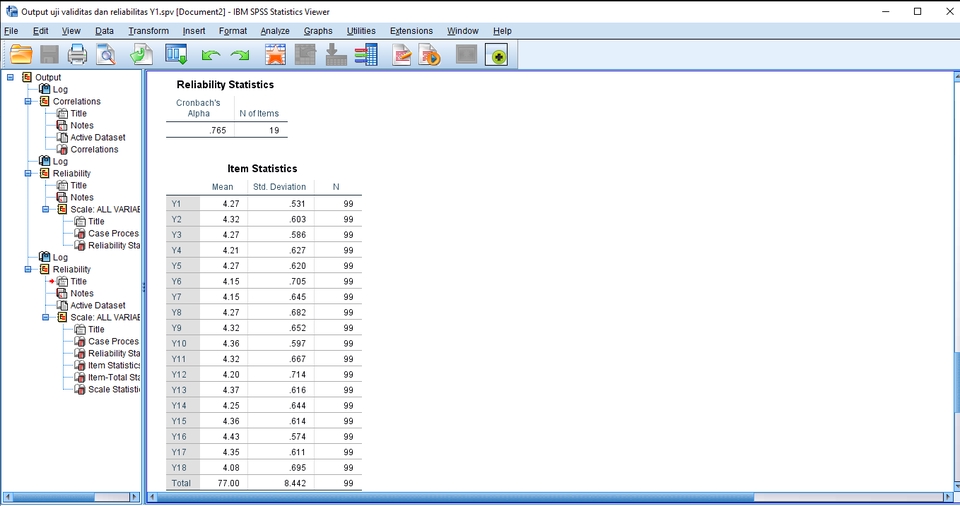Run a script using the play icon
Image resolution: width=960 pixels, height=506 pixels.
click(430, 55)
